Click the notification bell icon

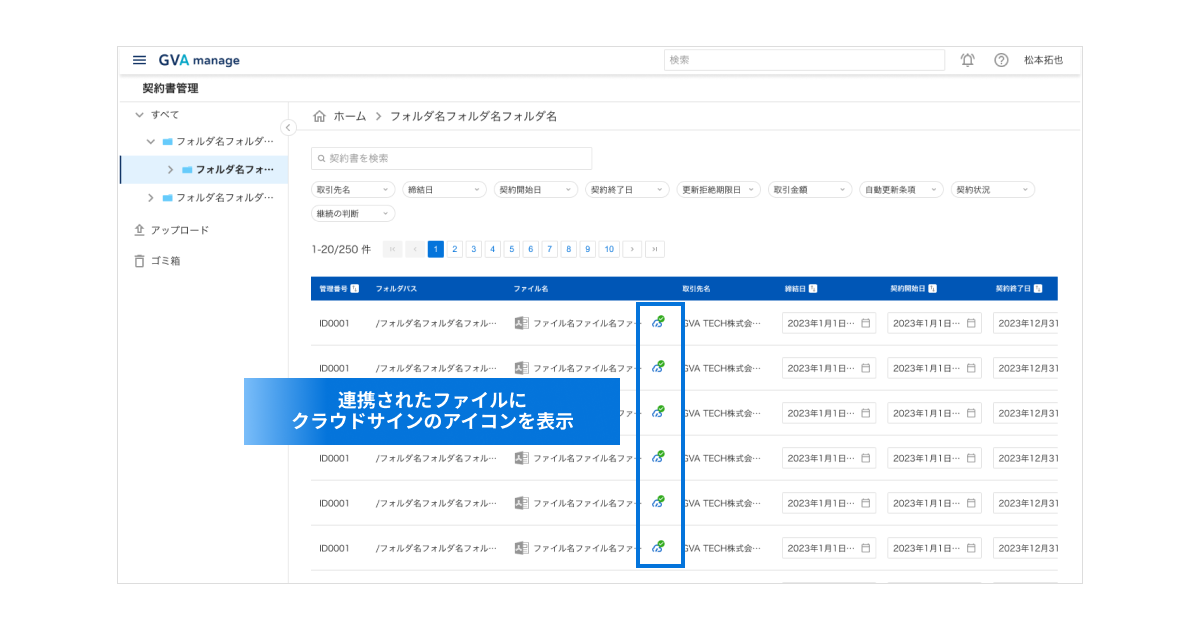click(967, 60)
